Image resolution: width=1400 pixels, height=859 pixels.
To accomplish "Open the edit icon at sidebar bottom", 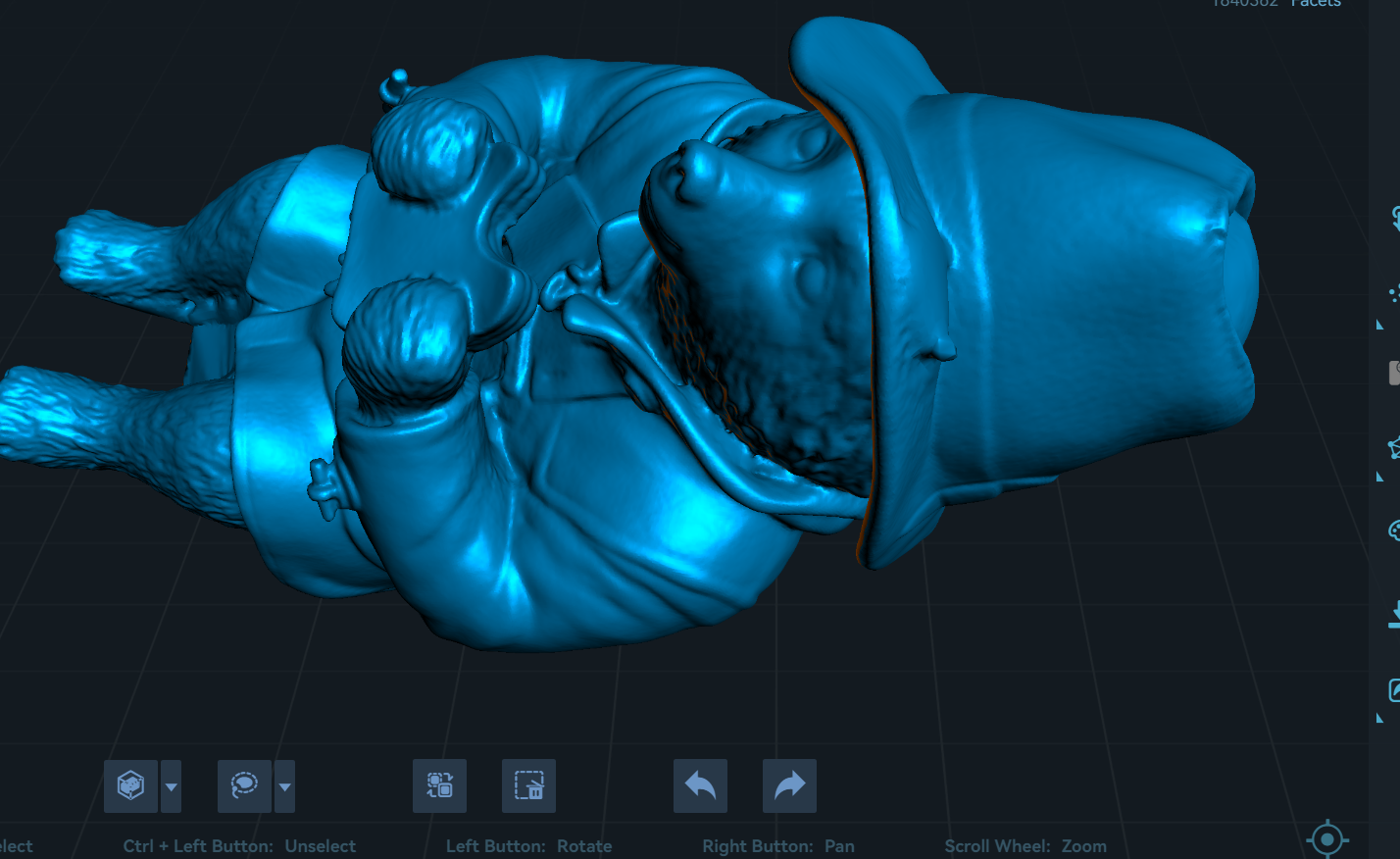I will point(1394,690).
